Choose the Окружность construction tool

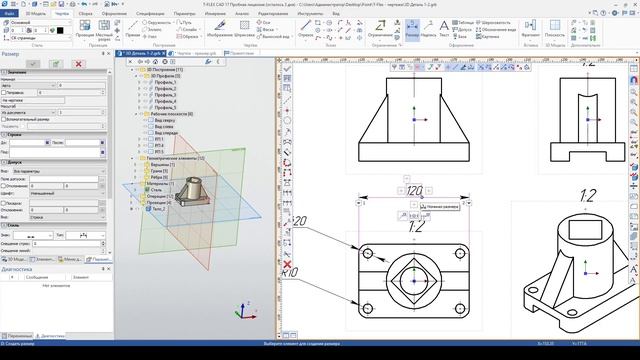(x=157, y=23)
